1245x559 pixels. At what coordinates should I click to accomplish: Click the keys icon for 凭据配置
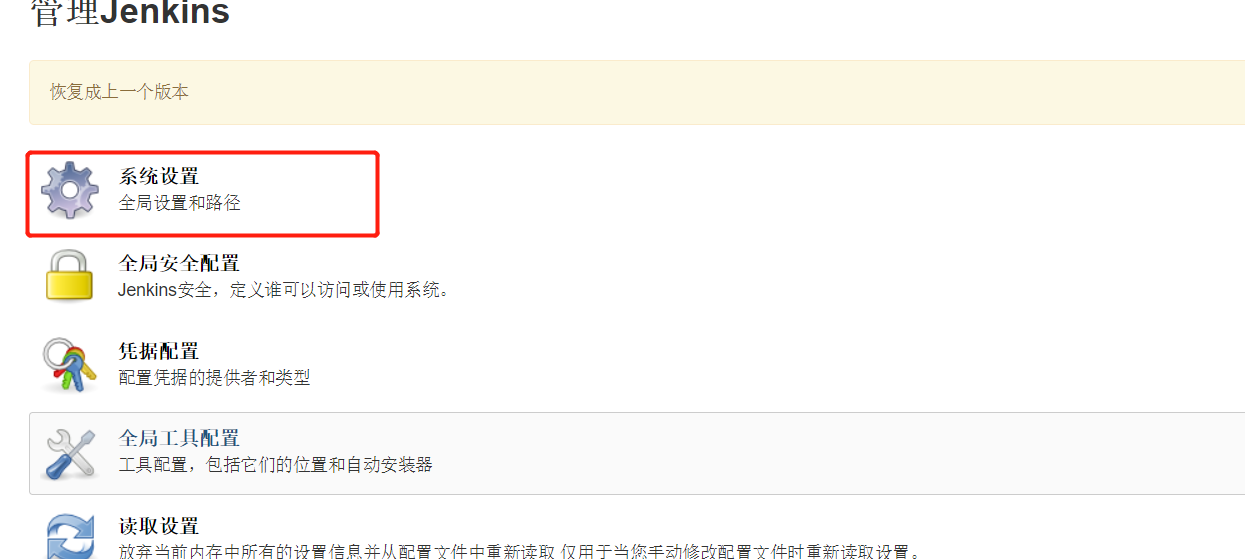coord(69,364)
